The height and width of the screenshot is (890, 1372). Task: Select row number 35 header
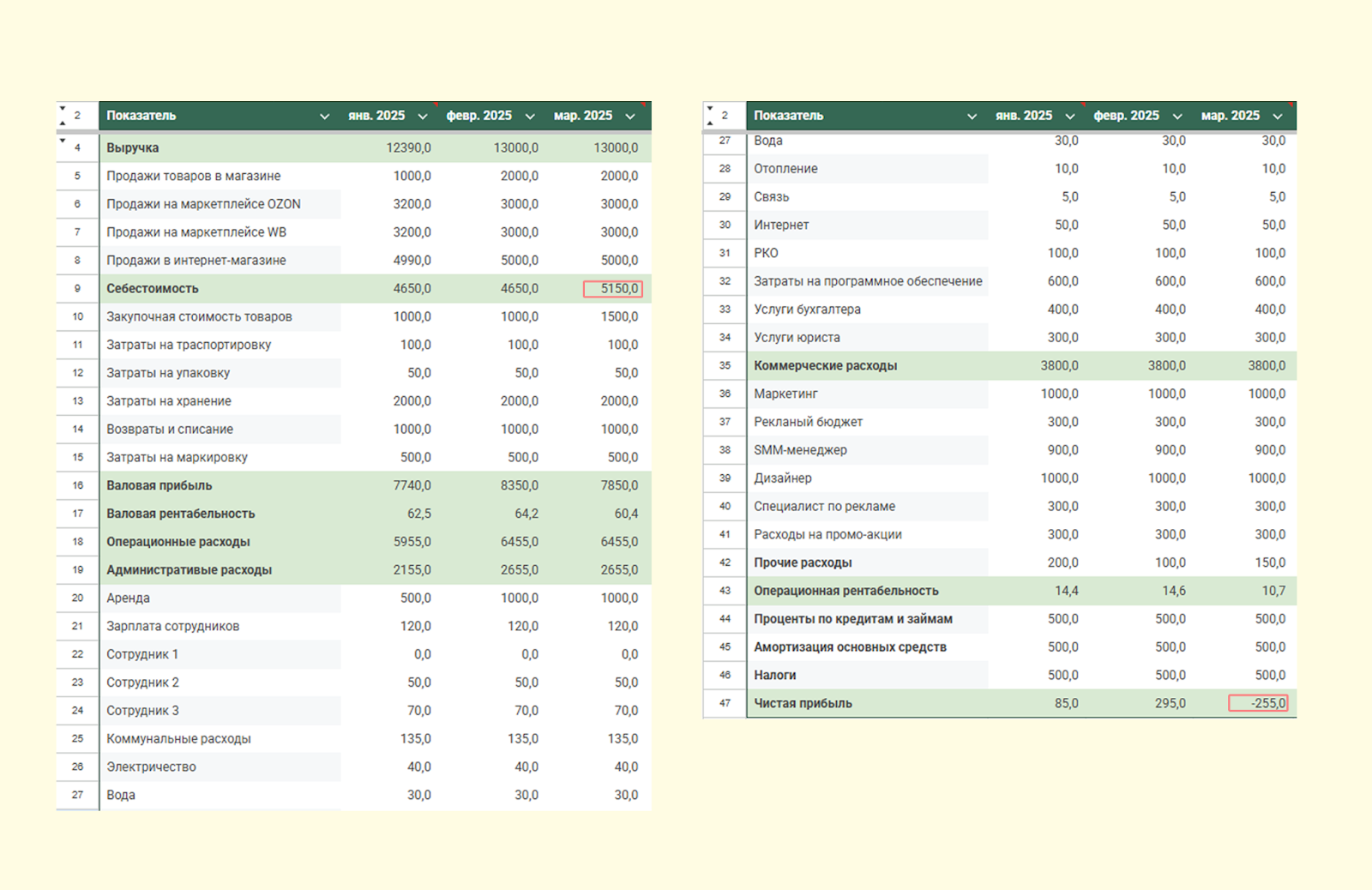pyautogui.click(x=725, y=366)
